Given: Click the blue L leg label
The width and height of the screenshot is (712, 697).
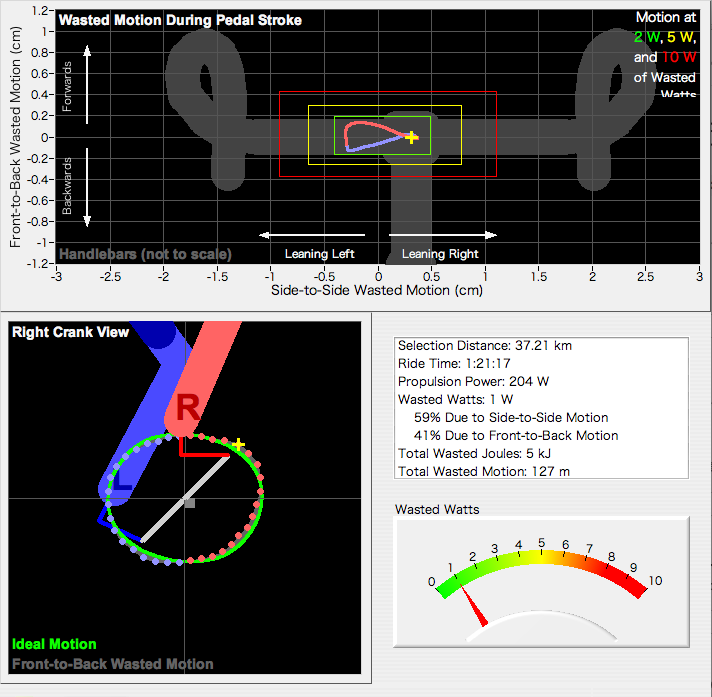Looking at the screenshot, I should click(121, 481).
